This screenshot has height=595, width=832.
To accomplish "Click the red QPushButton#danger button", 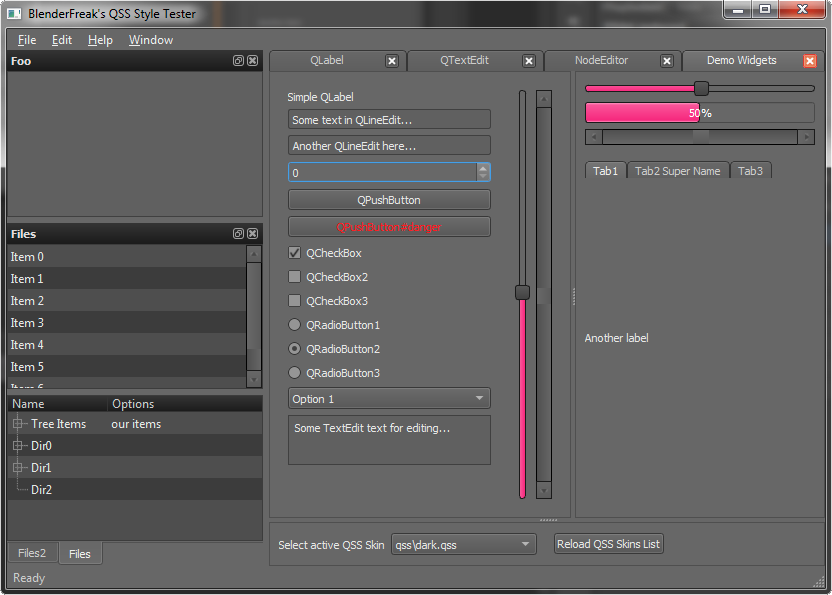I will click(389, 227).
